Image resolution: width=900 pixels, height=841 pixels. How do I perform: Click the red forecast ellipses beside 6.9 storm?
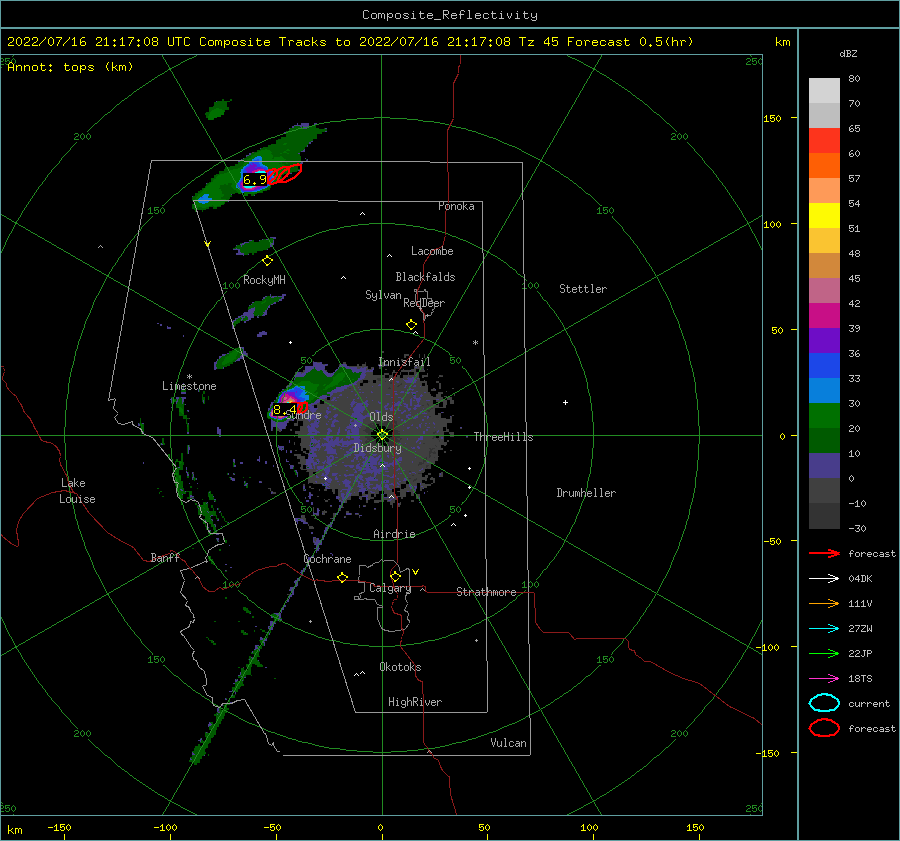(285, 173)
